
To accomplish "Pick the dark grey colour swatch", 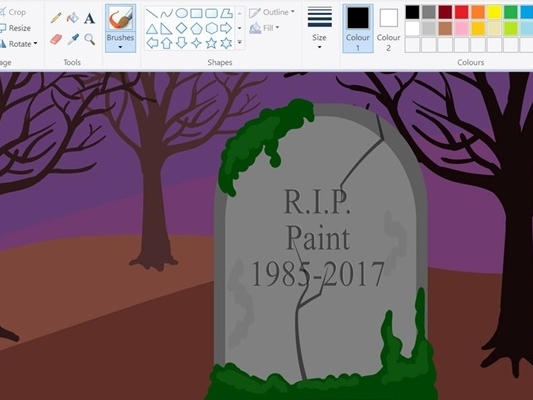I will (429, 12).
